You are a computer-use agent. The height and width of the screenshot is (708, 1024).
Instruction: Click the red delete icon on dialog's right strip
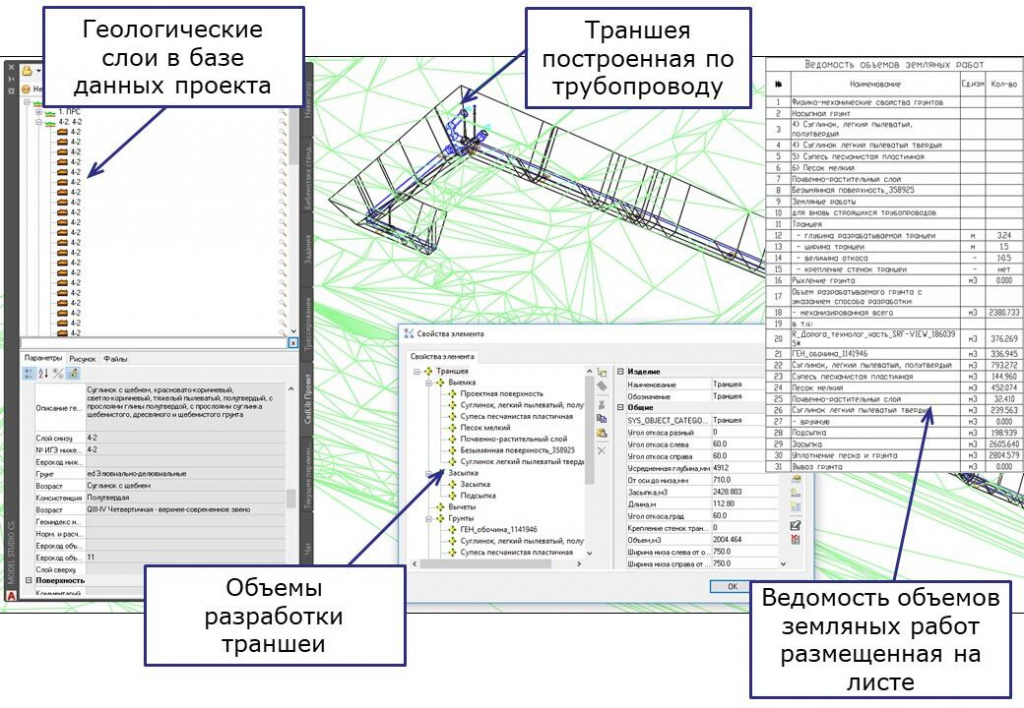click(x=795, y=539)
